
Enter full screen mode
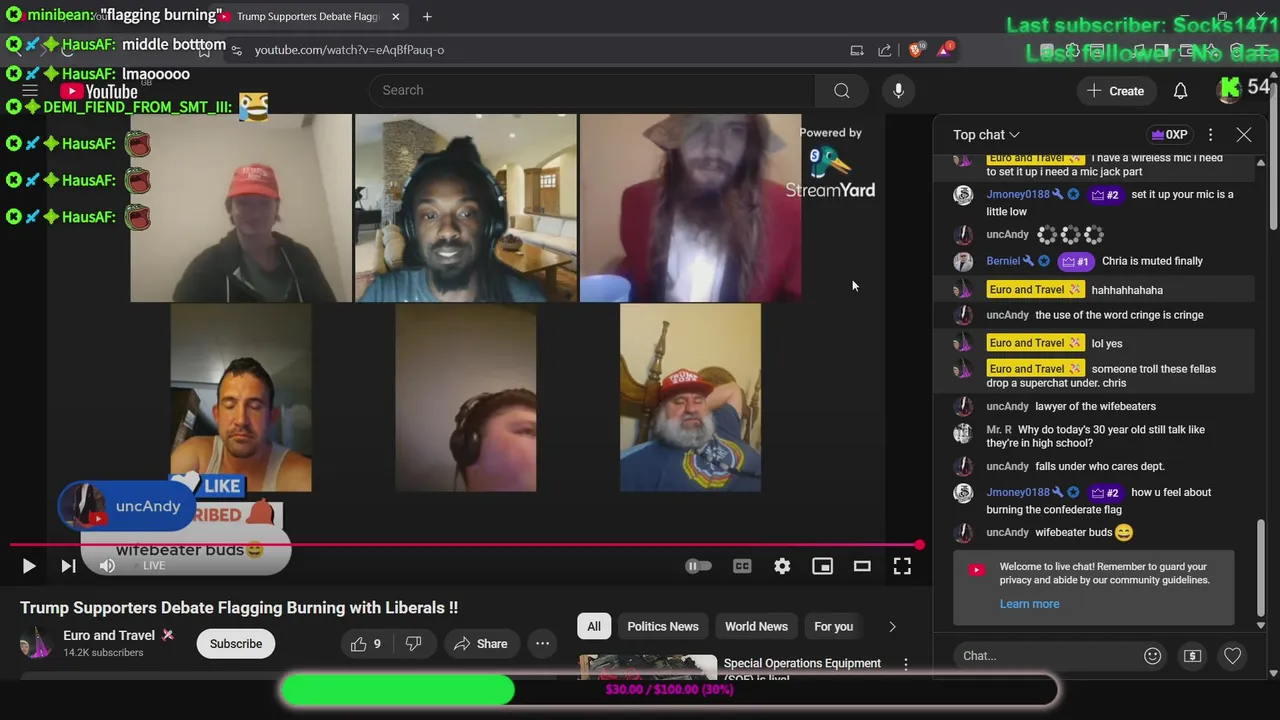pyautogui.click(x=902, y=566)
